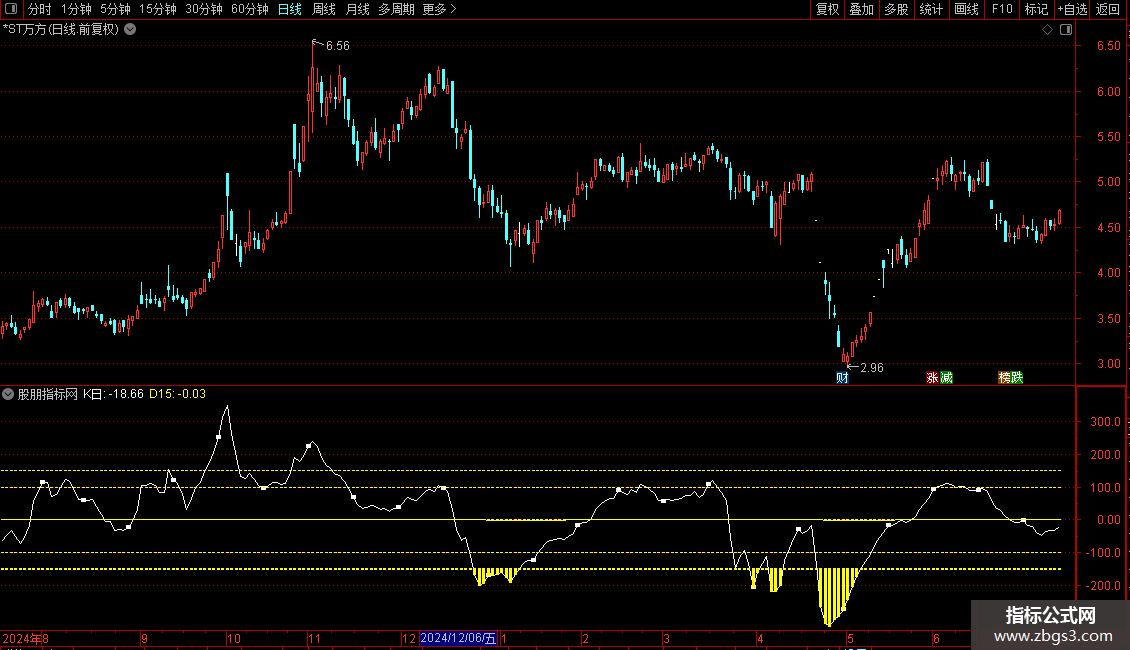This screenshot has width=1130, height=650.
Task: Click the diamond icon above the chart
Action: click(x=1047, y=30)
